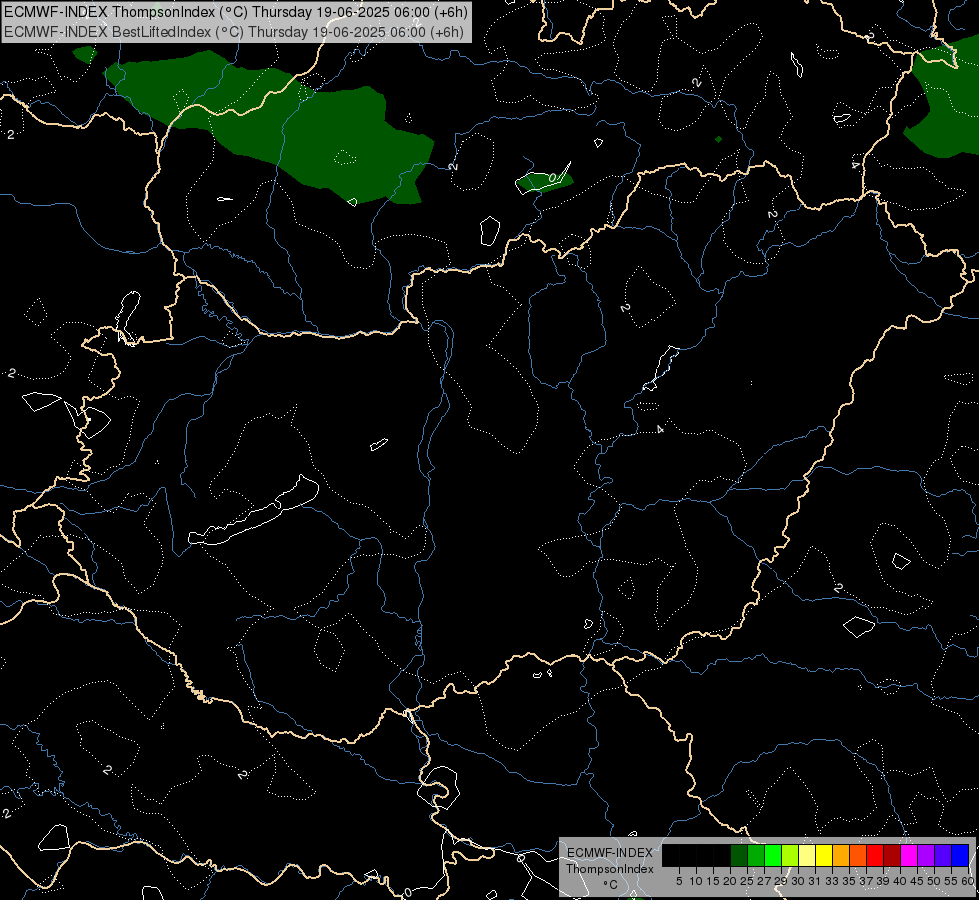Pick the red-orange 35–37 legend swatch
979x900 pixels.
point(858,855)
